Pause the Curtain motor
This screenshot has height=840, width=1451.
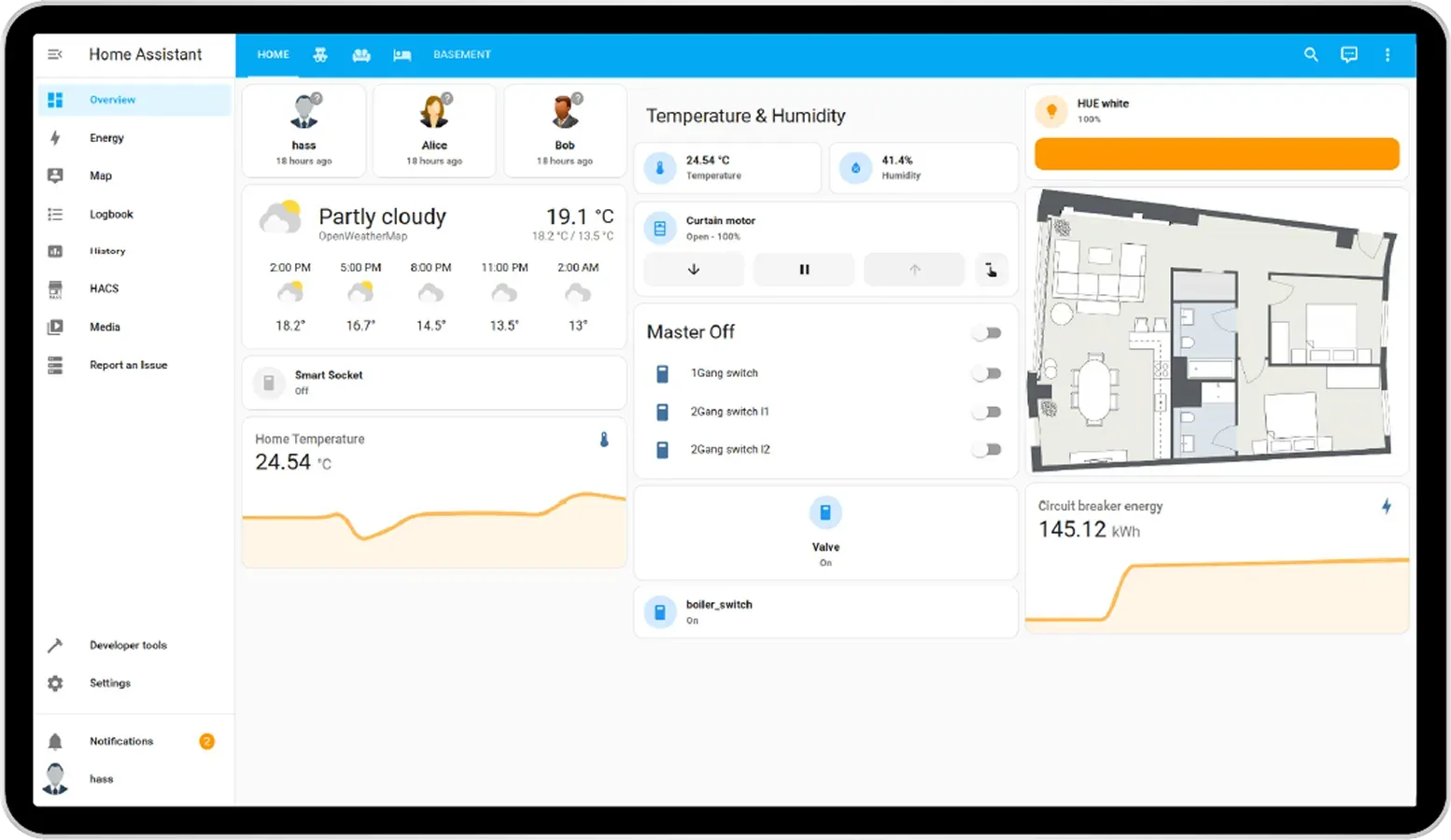click(803, 270)
